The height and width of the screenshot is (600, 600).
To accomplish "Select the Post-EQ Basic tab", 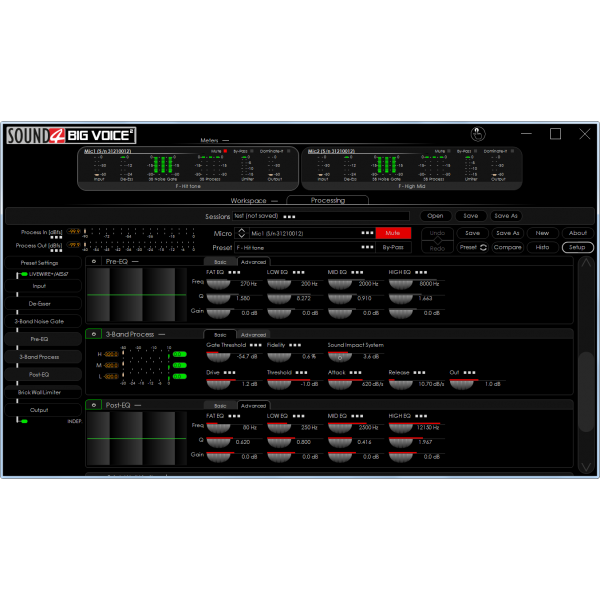I will pos(220,406).
